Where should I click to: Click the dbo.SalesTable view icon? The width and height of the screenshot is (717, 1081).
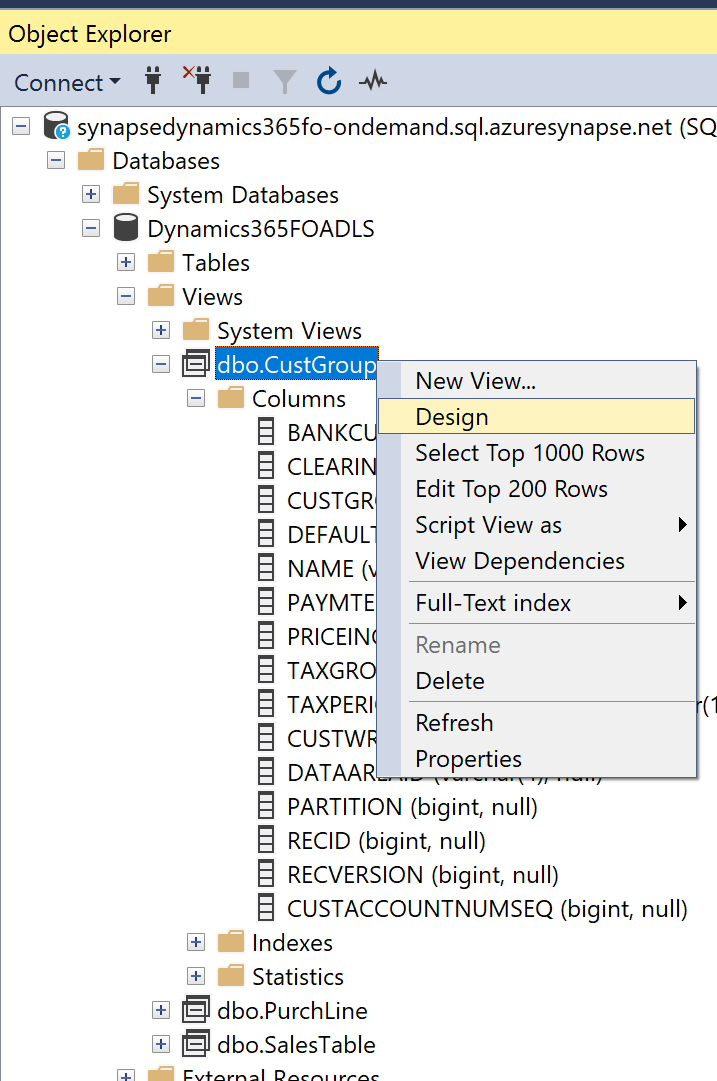196,1044
